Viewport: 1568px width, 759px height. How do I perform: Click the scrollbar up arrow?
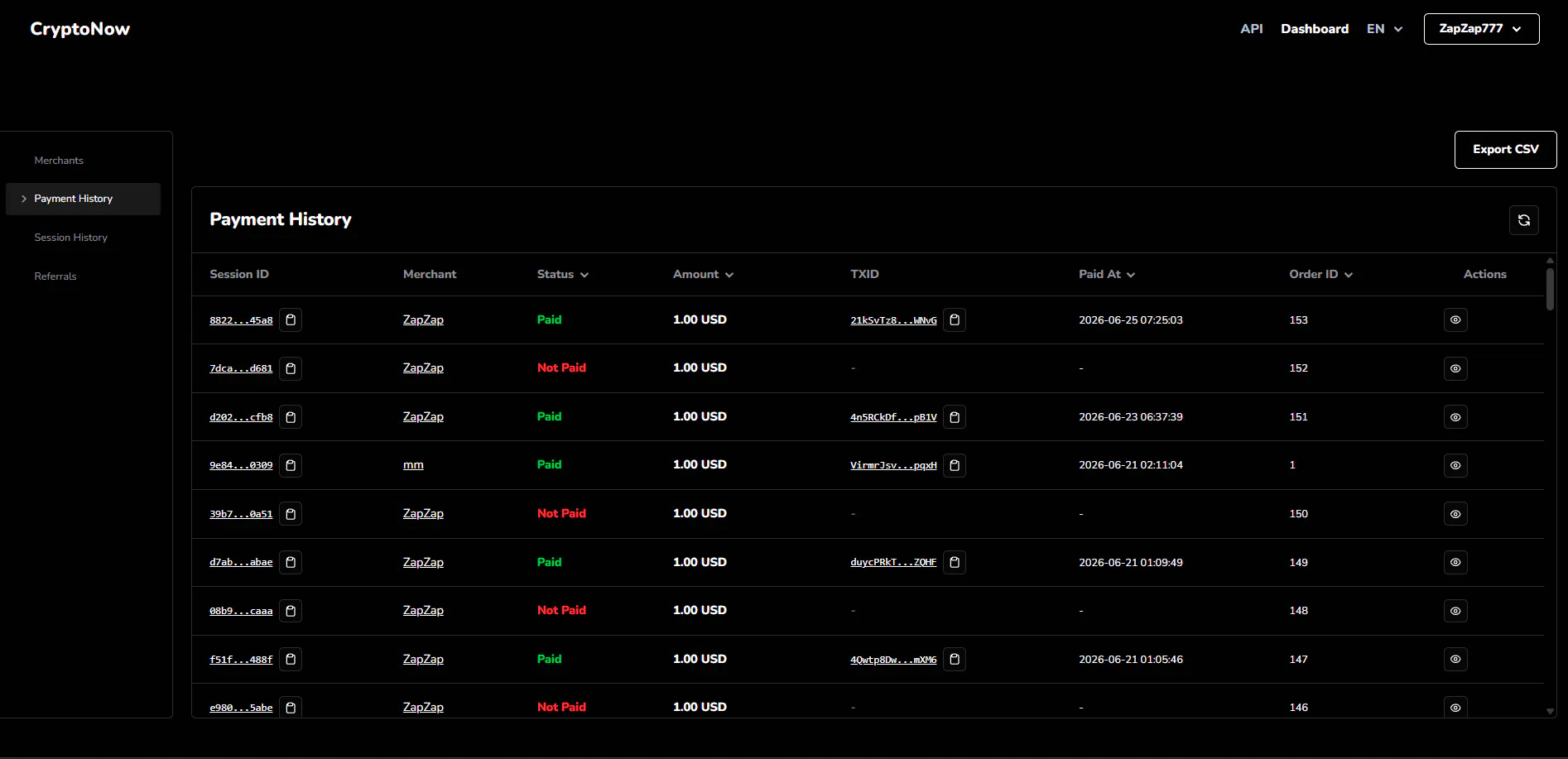[1550, 260]
